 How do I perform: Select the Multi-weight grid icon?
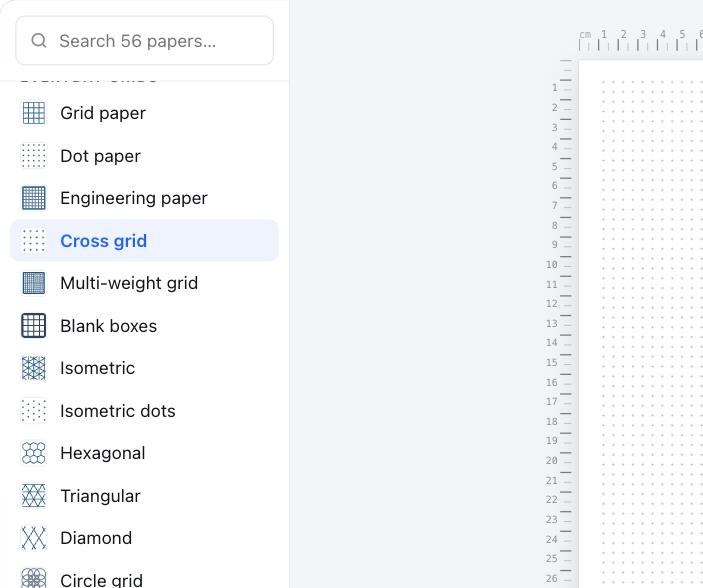[x=34, y=283]
